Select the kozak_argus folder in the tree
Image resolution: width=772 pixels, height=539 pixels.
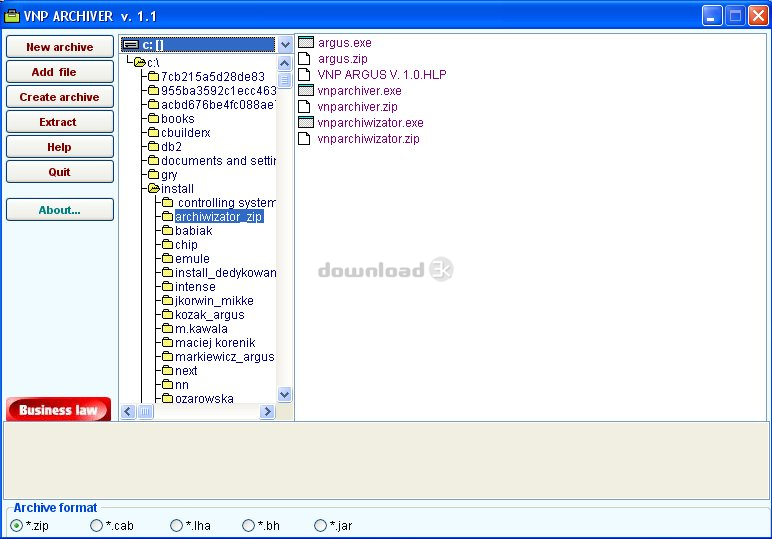pyautogui.click(x=209, y=315)
